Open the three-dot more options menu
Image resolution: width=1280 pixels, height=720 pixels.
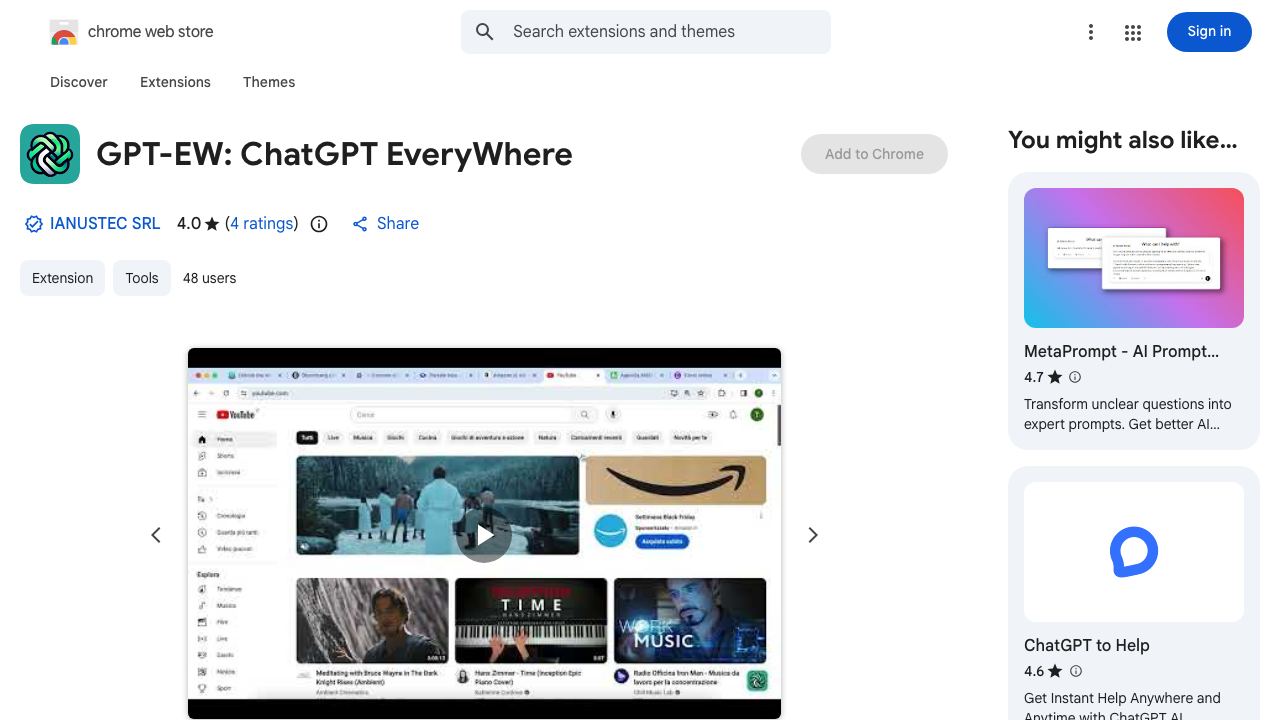pos(1091,33)
